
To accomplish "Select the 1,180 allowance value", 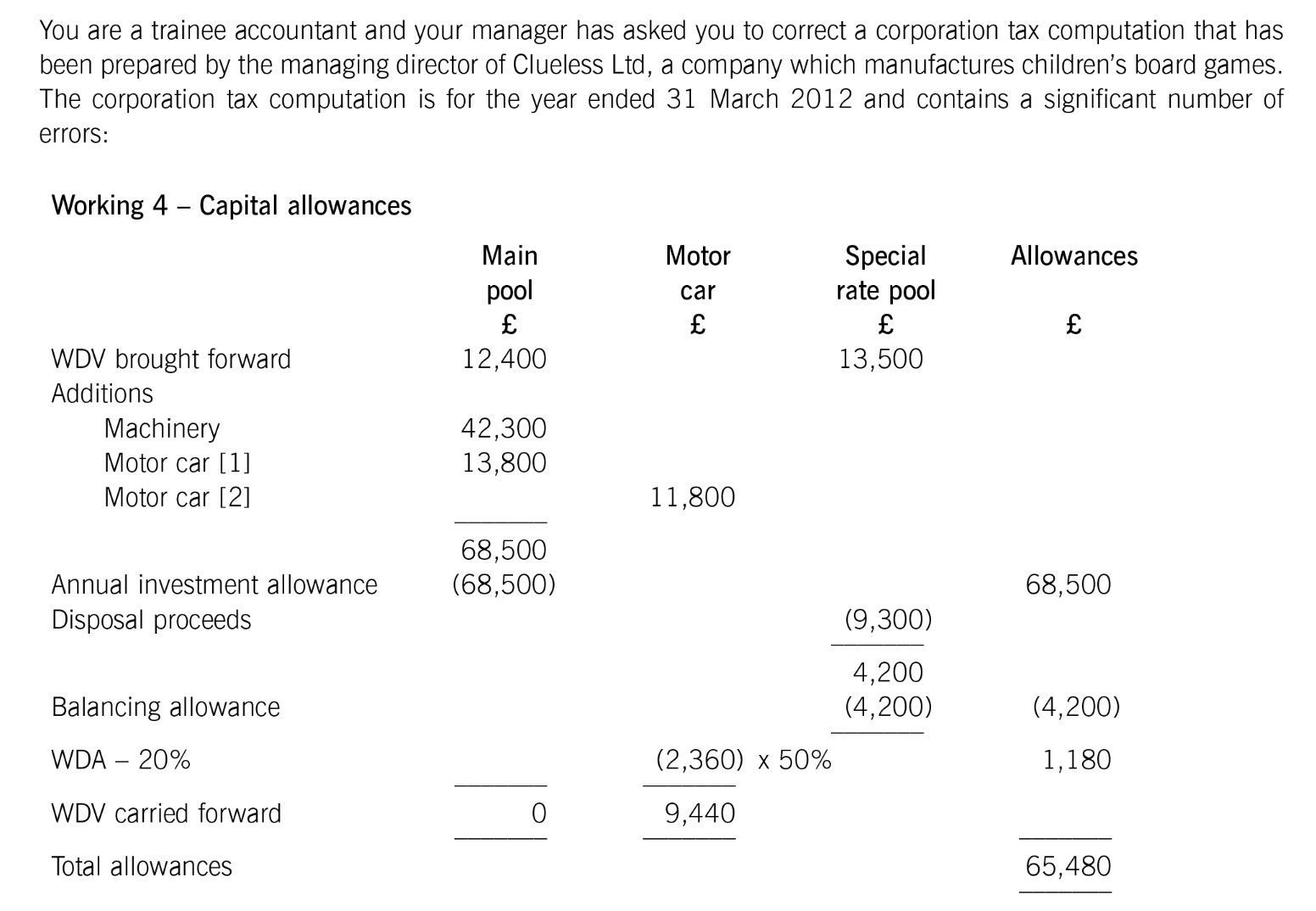I will point(1076,759).
